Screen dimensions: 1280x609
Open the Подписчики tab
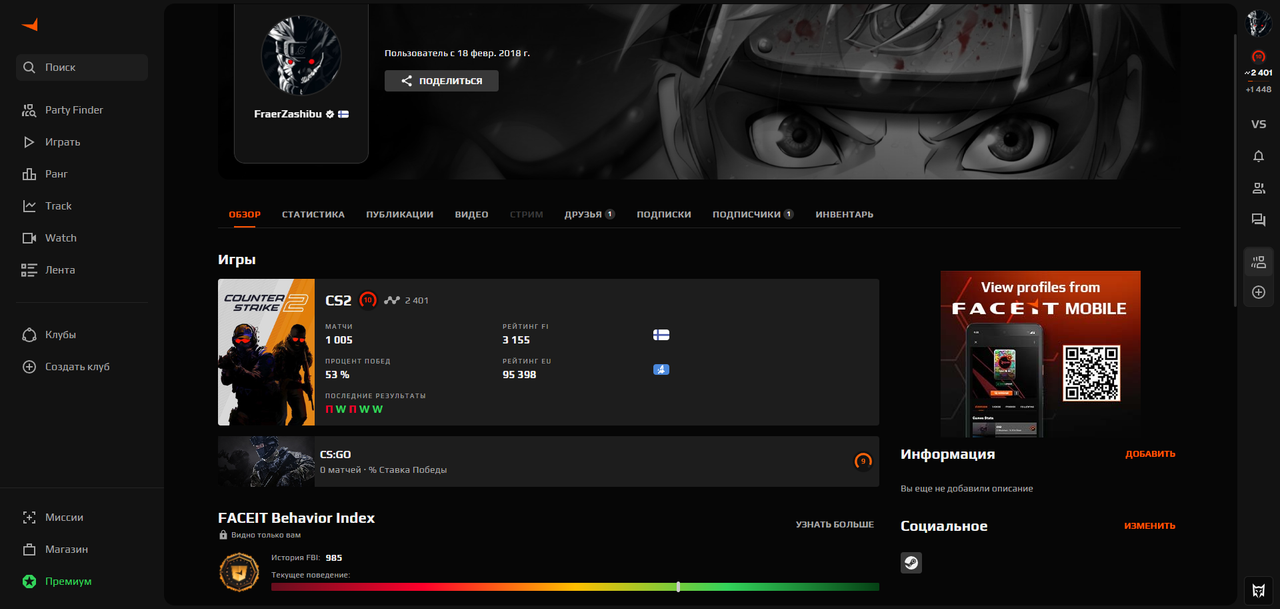tap(753, 214)
